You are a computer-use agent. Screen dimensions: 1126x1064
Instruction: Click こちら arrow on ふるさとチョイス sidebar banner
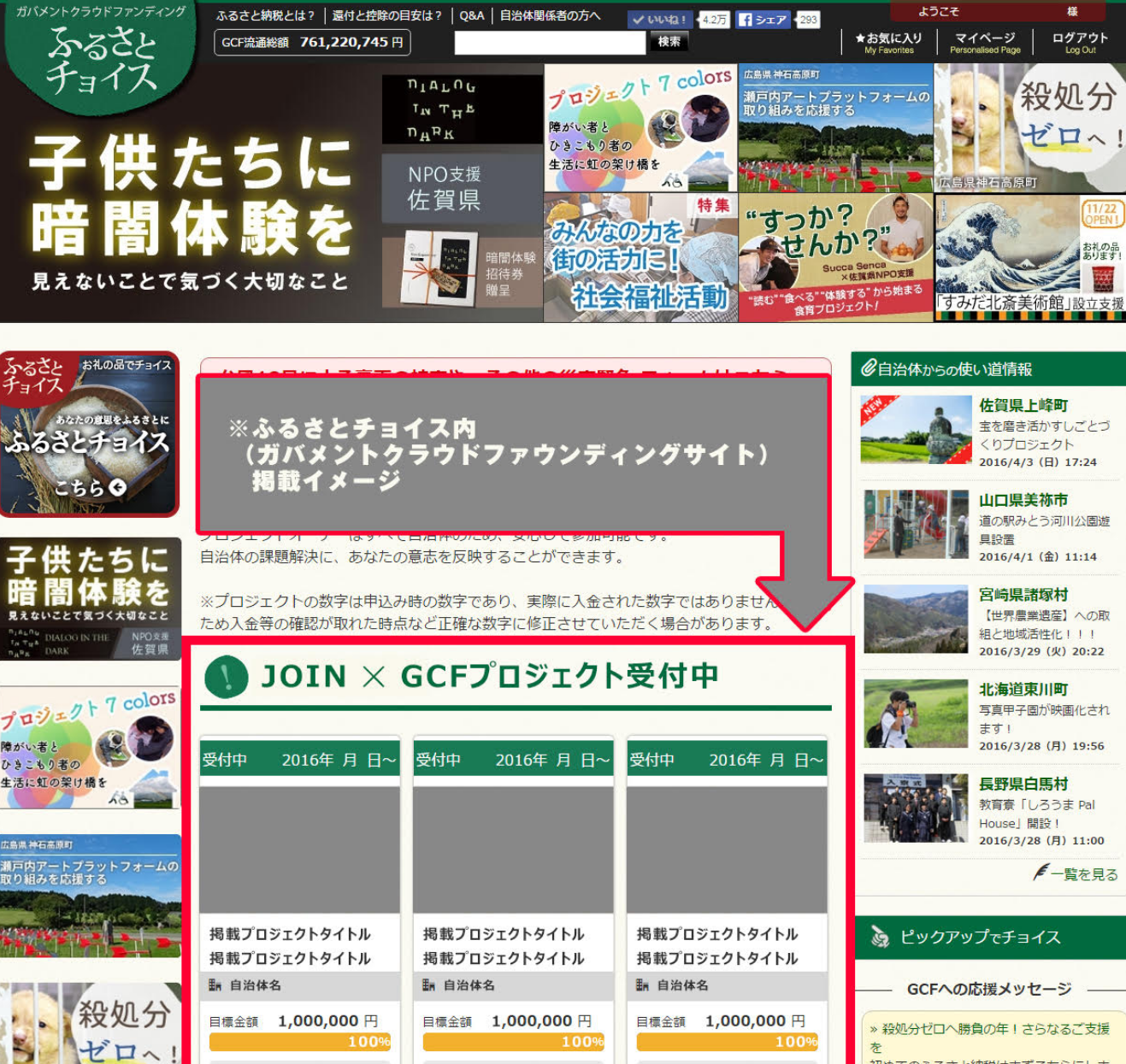click(91, 487)
